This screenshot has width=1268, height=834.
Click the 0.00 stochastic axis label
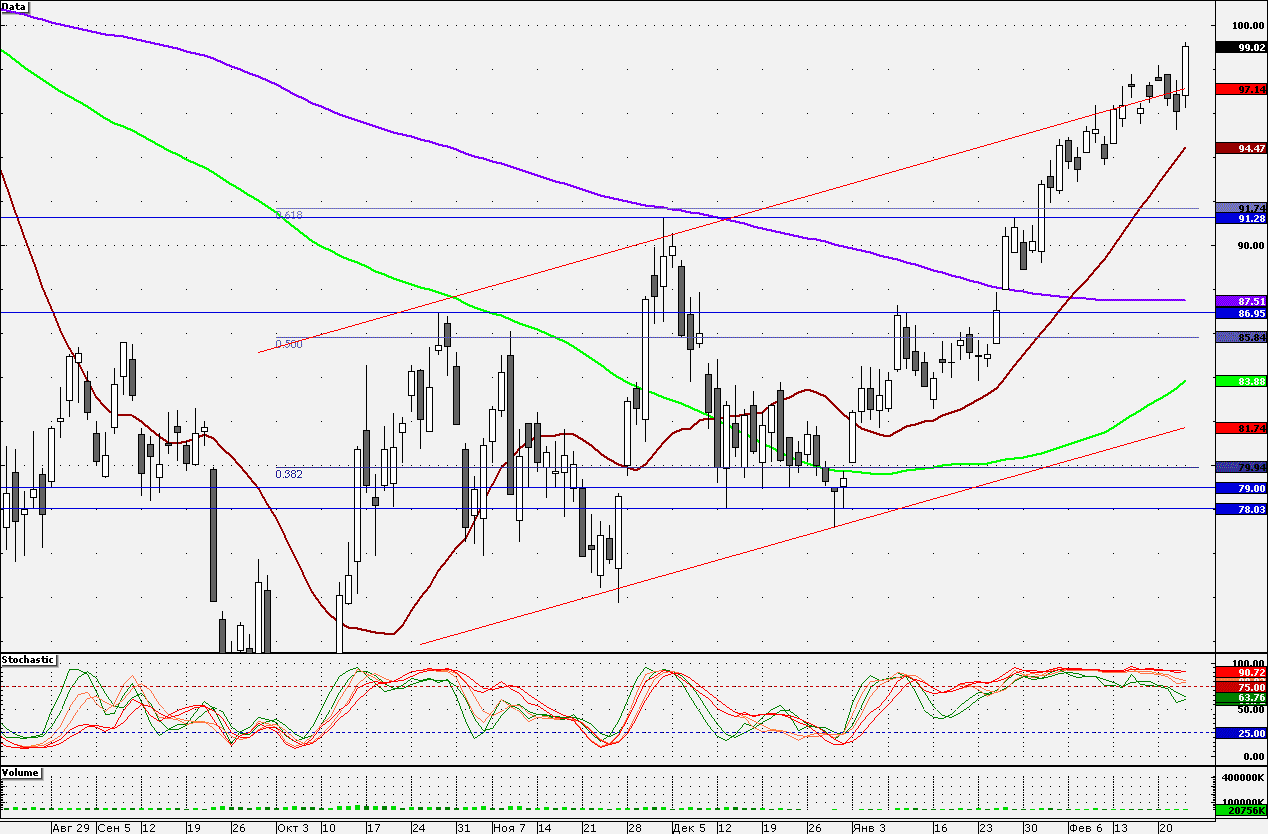(1253, 756)
